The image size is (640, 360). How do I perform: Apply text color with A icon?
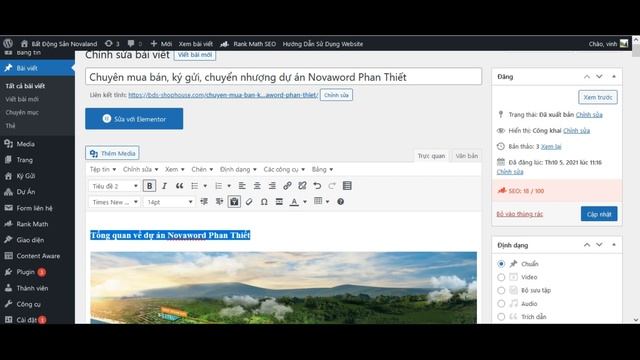pyautogui.click(x=294, y=202)
